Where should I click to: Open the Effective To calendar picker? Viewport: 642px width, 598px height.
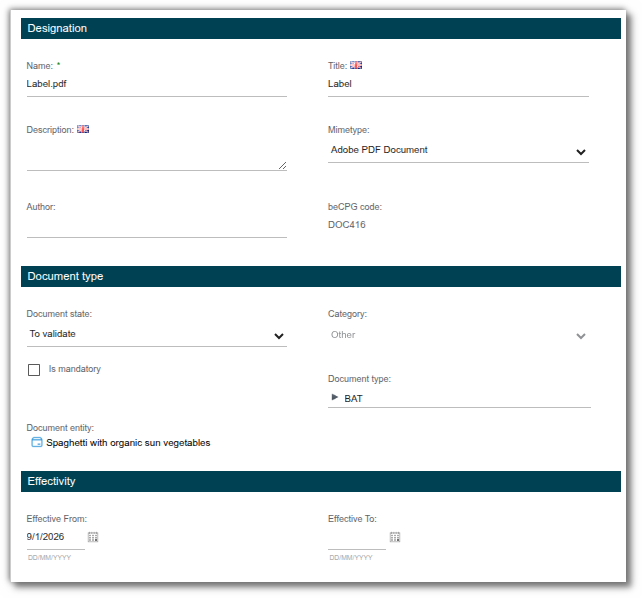[395, 537]
